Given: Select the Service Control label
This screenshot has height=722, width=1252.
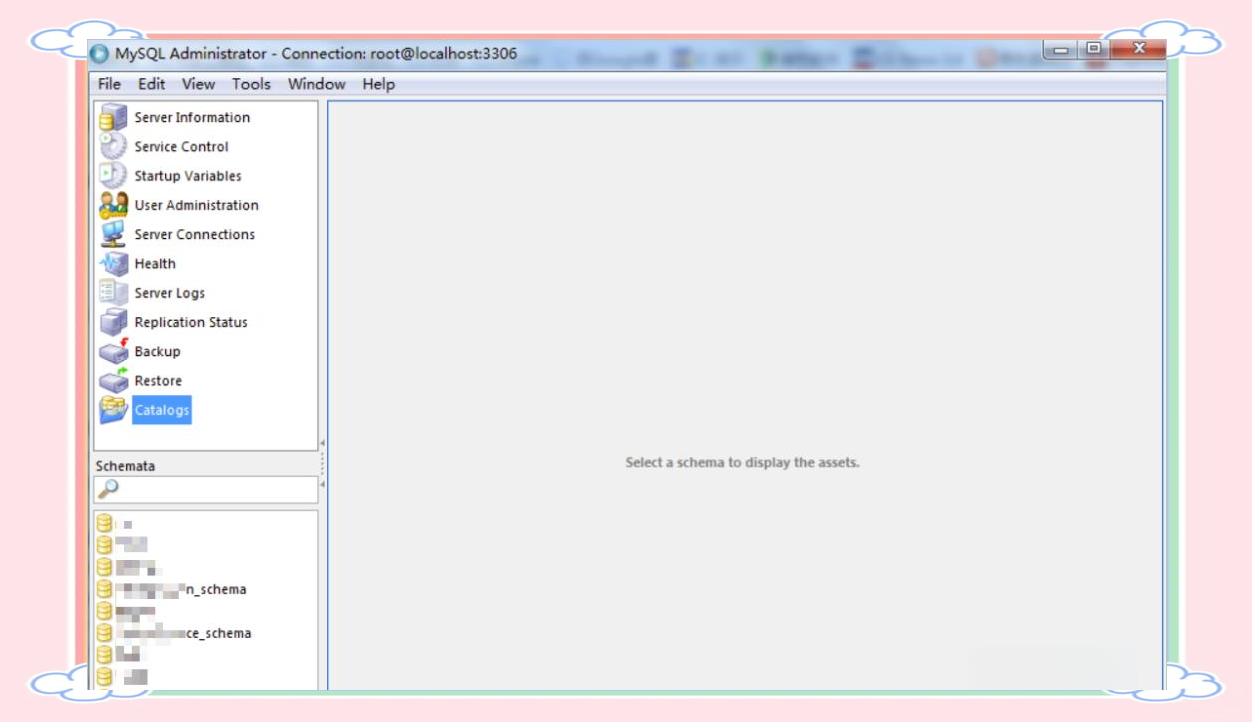Looking at the screenshot, I should (x=181, y=146).
